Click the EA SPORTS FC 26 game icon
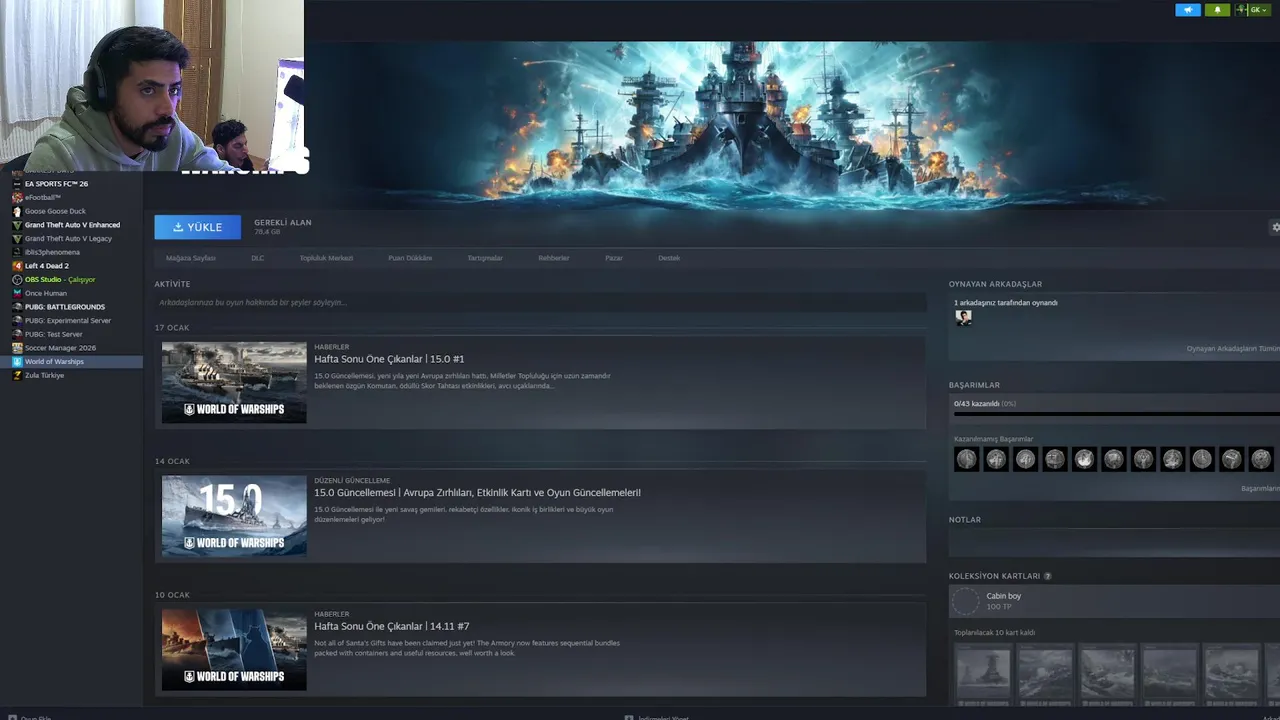Viewport: 1280px width, 720px height. point(17,184)
